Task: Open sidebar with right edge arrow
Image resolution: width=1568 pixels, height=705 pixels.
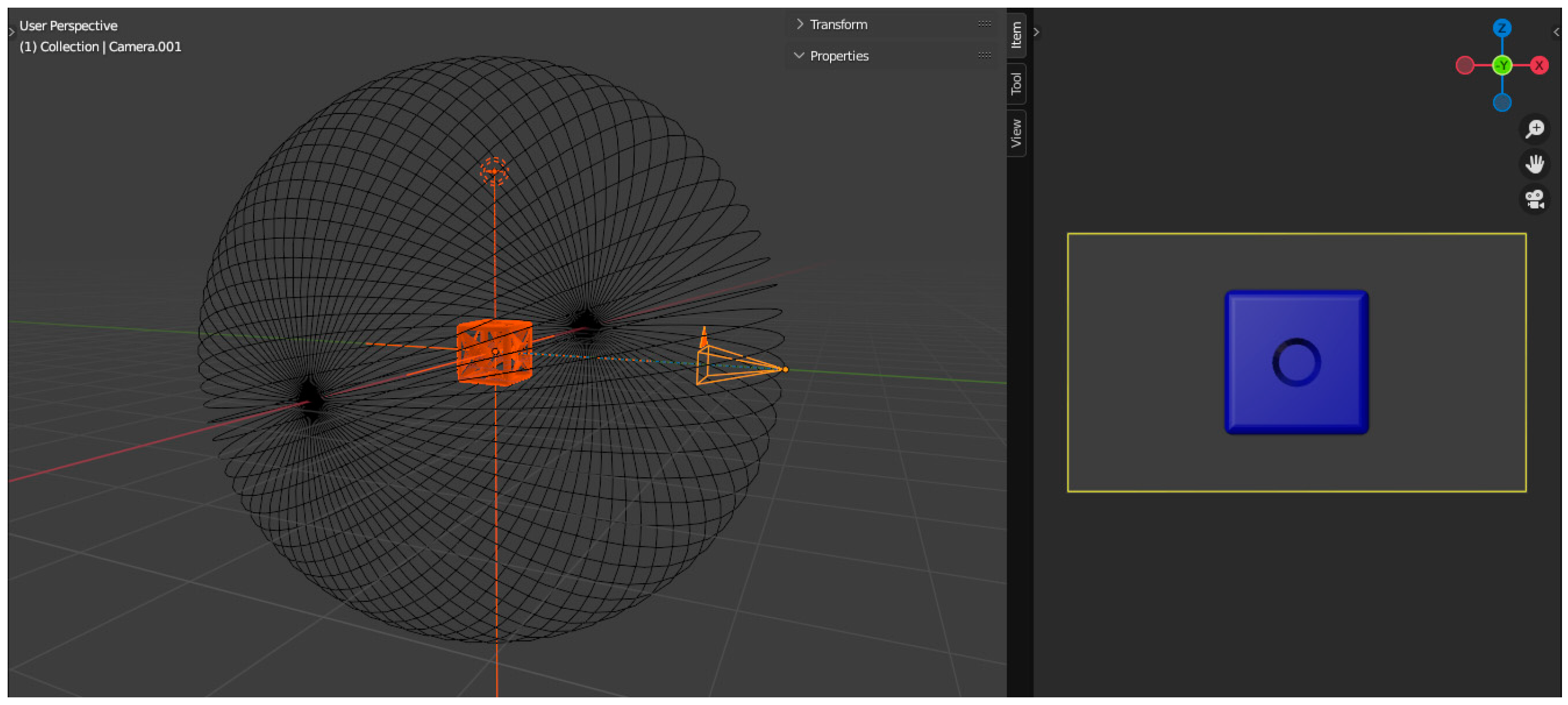Action: (1556, 32)
